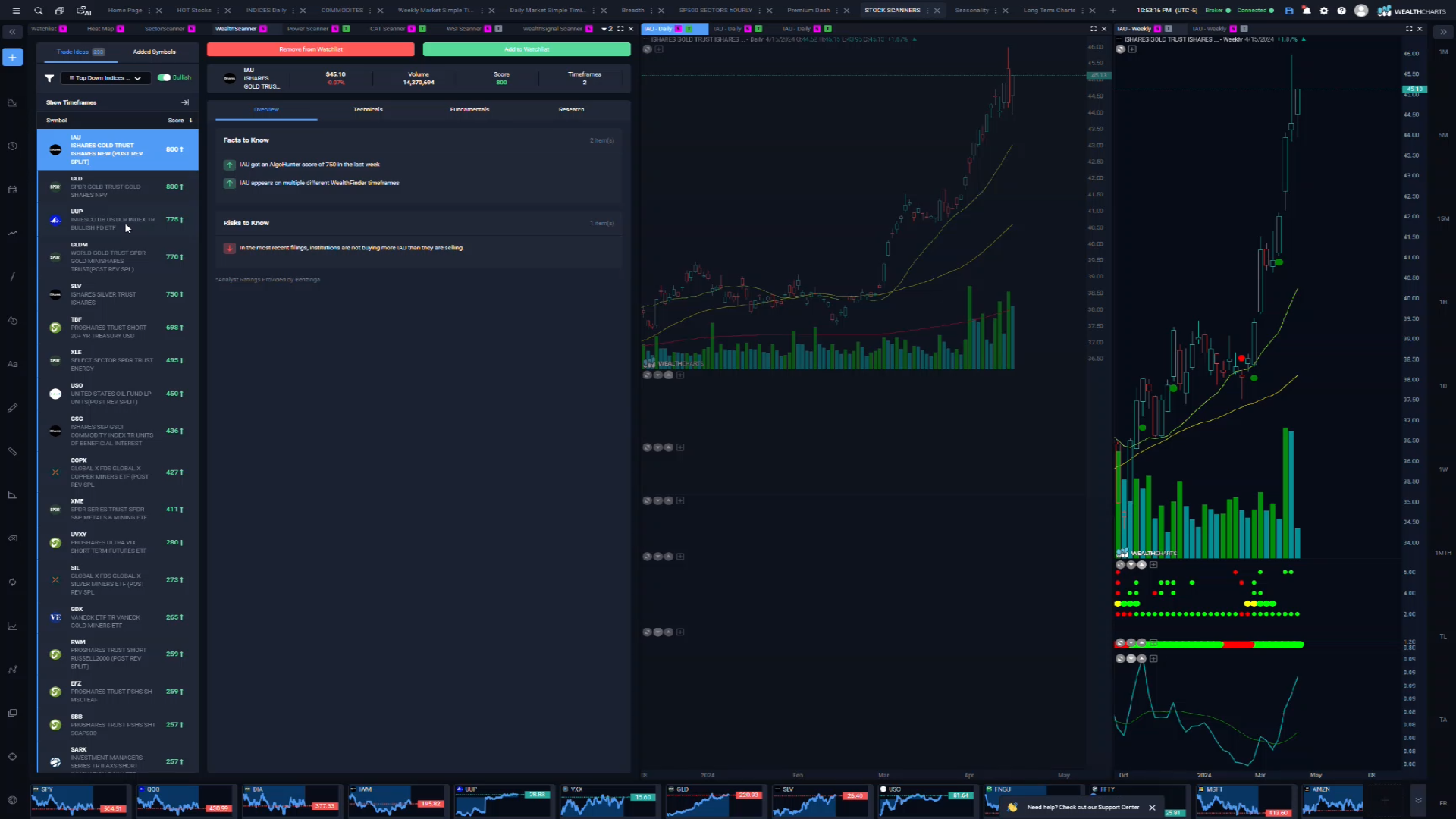The height and width of the screenshot is (819, 1456).
Task: Open options menu for STOCK SCANNERS tab
Action: 927,11
